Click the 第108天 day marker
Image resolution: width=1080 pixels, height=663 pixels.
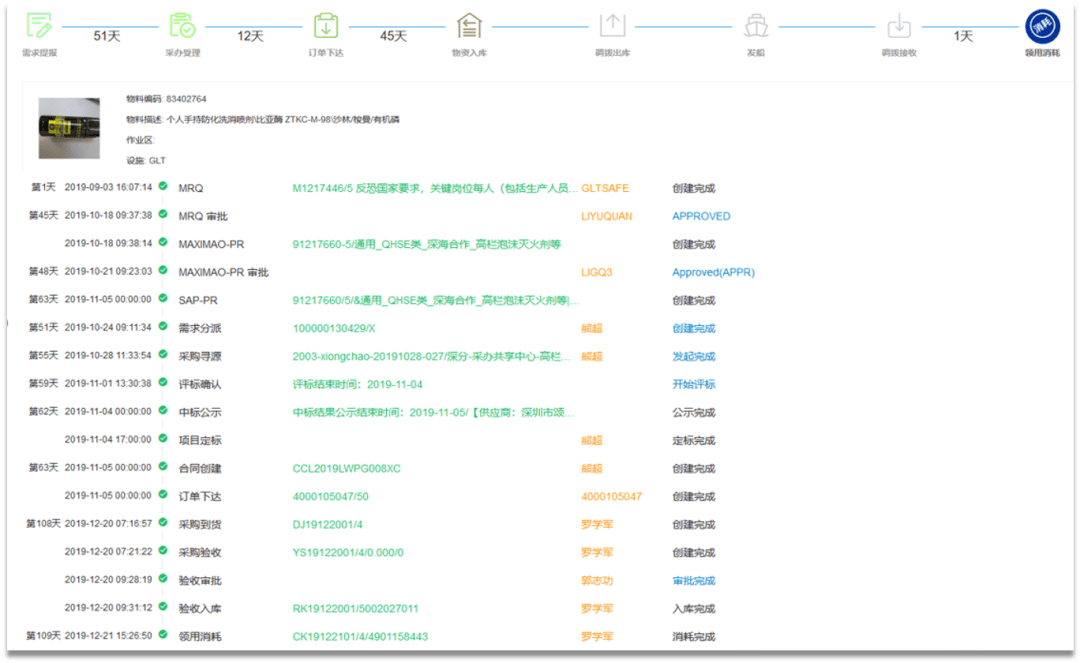click(43, 523)
